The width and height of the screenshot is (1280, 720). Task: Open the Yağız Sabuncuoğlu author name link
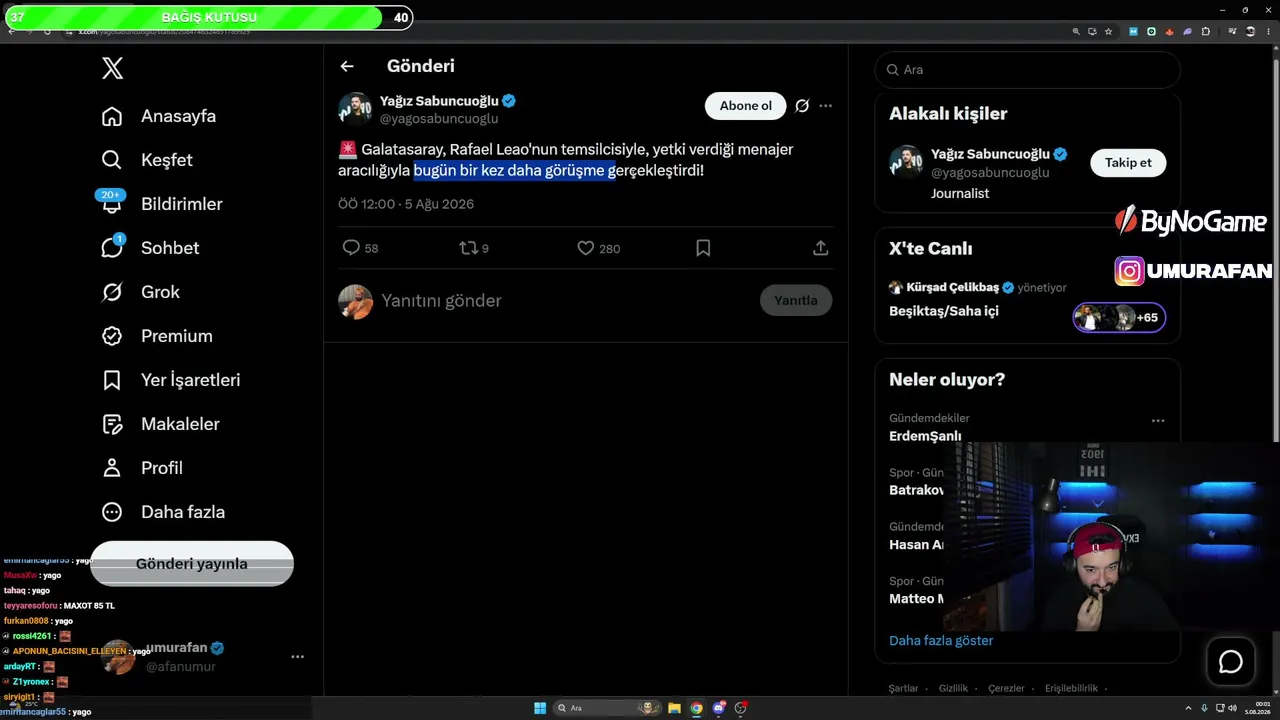point(439,101)
